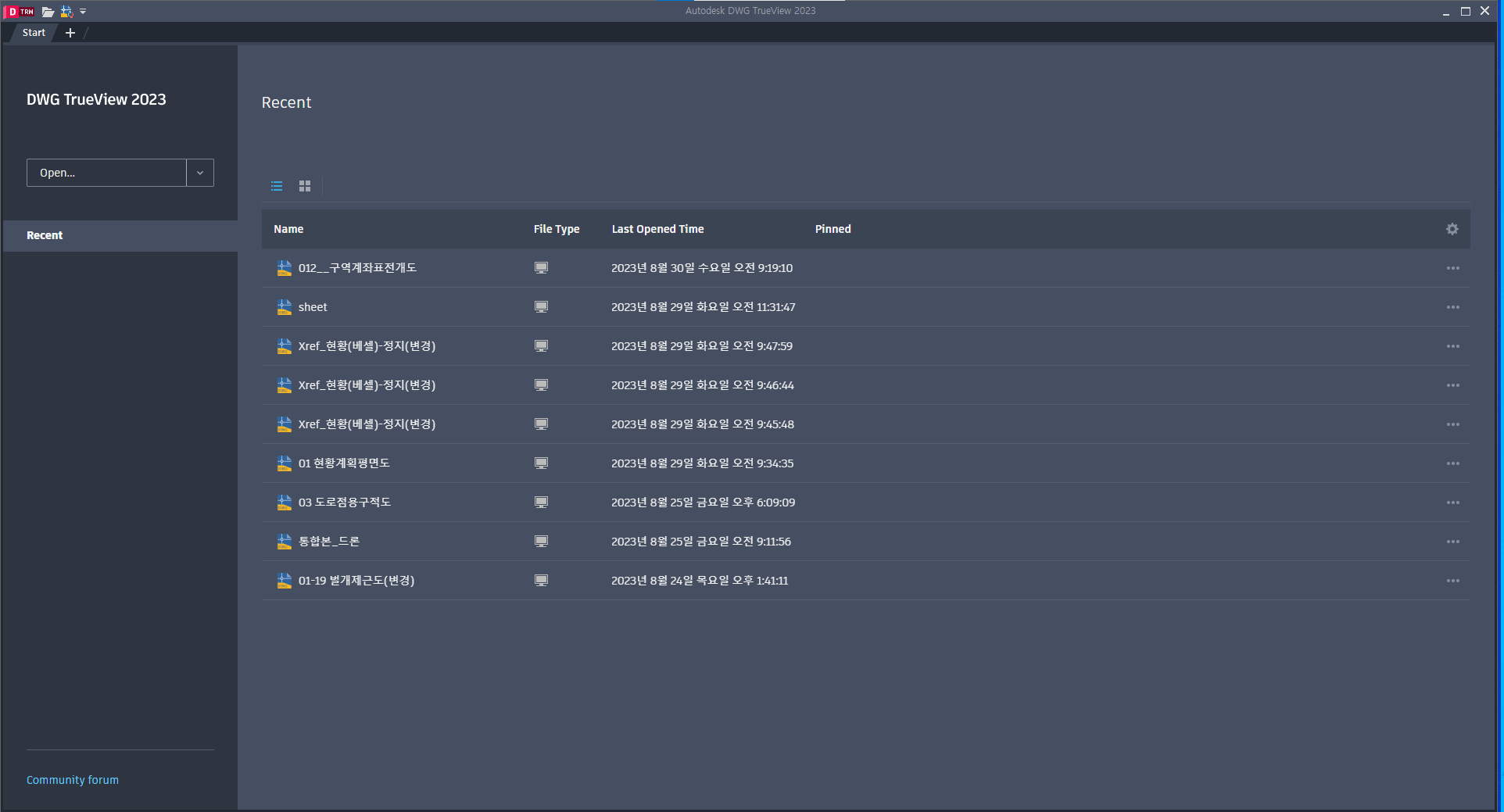
Task: Expand the Open button dropdown arrow
Action: 200,173
